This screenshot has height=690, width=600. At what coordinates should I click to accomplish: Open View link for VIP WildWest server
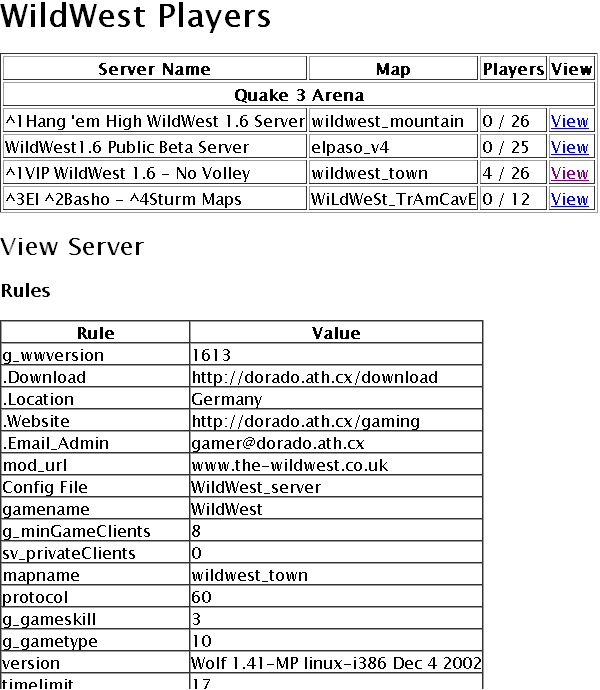569,173
